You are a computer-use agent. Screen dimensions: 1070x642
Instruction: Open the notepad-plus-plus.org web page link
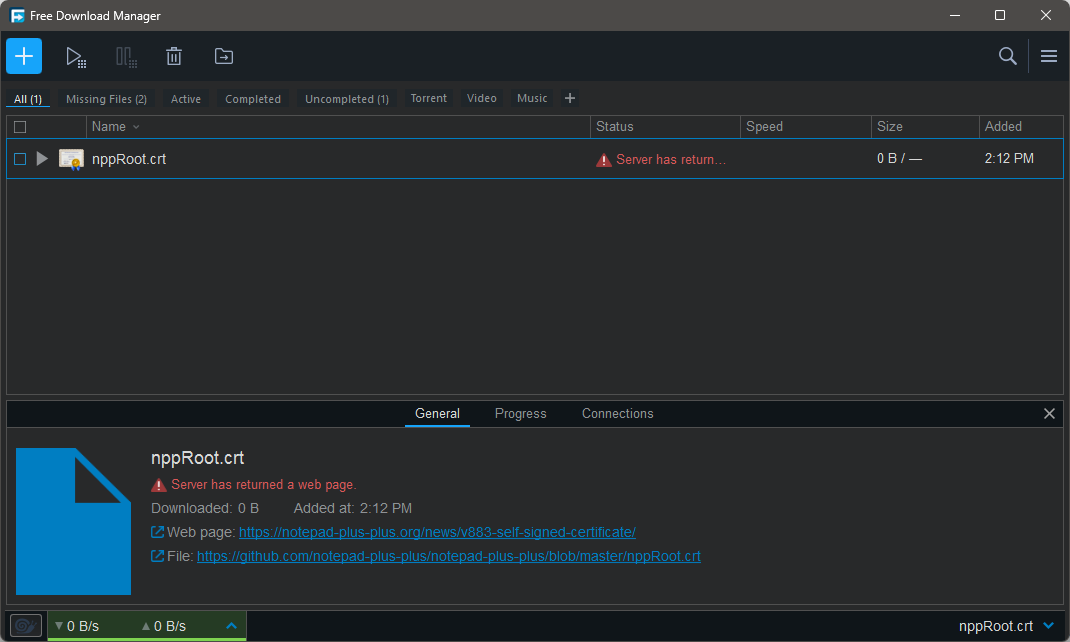(x=437, y=532)
